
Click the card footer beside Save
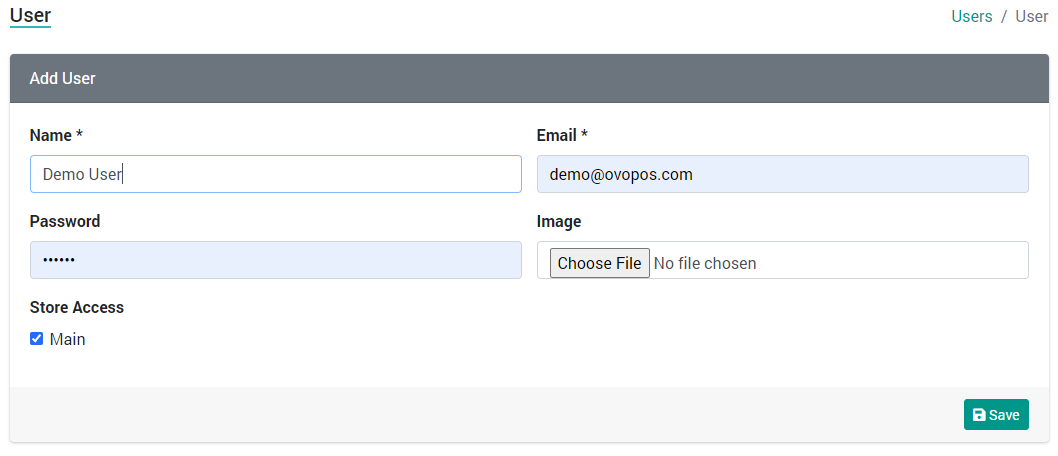tap(486, 414)
